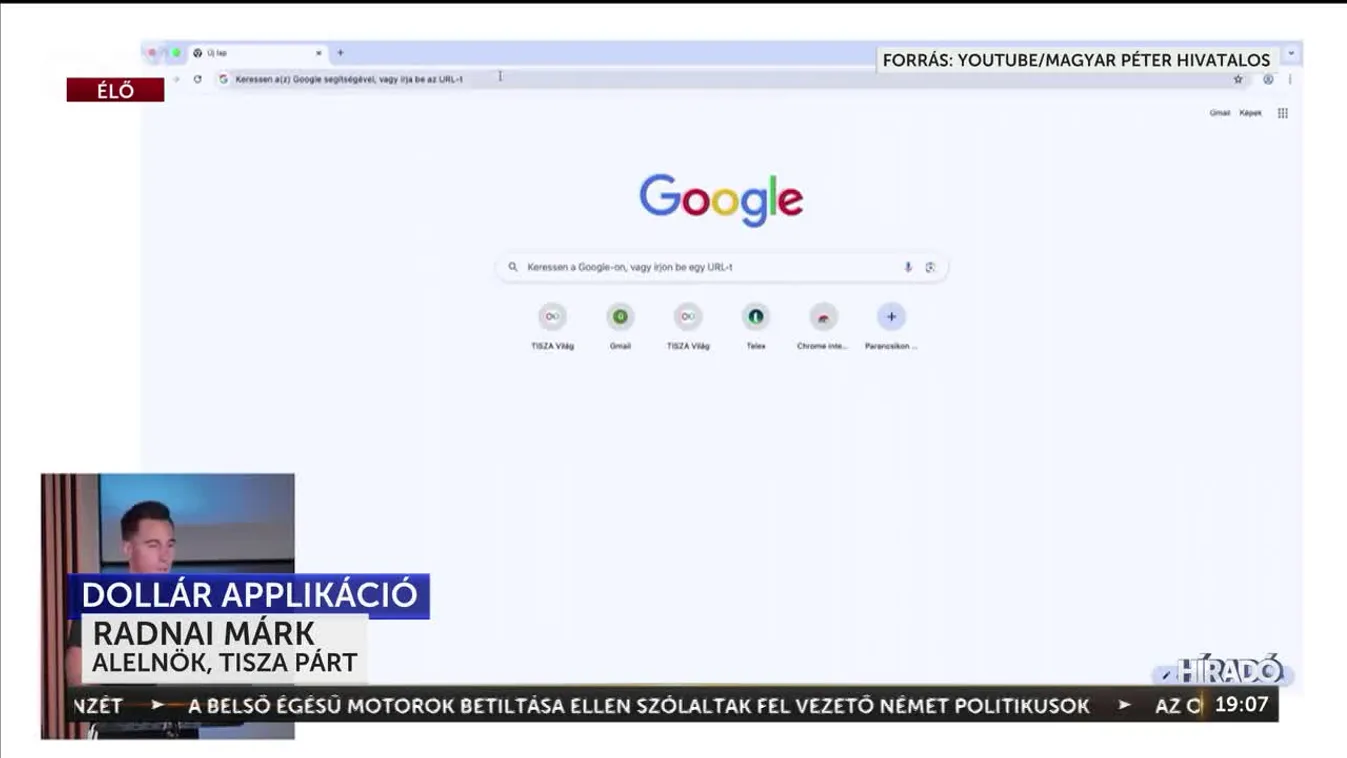Expand the browser customization chevron at top right
The height and width of the screenshot is (758, 1347).
click(x=1291, y=54)
